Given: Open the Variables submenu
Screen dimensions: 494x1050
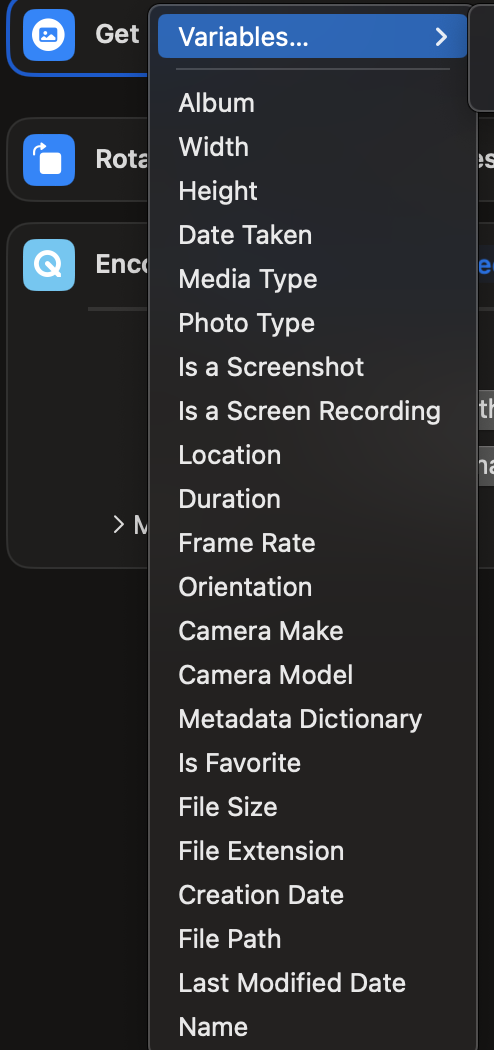Looking at the screenshot, I should pos(312,36).
